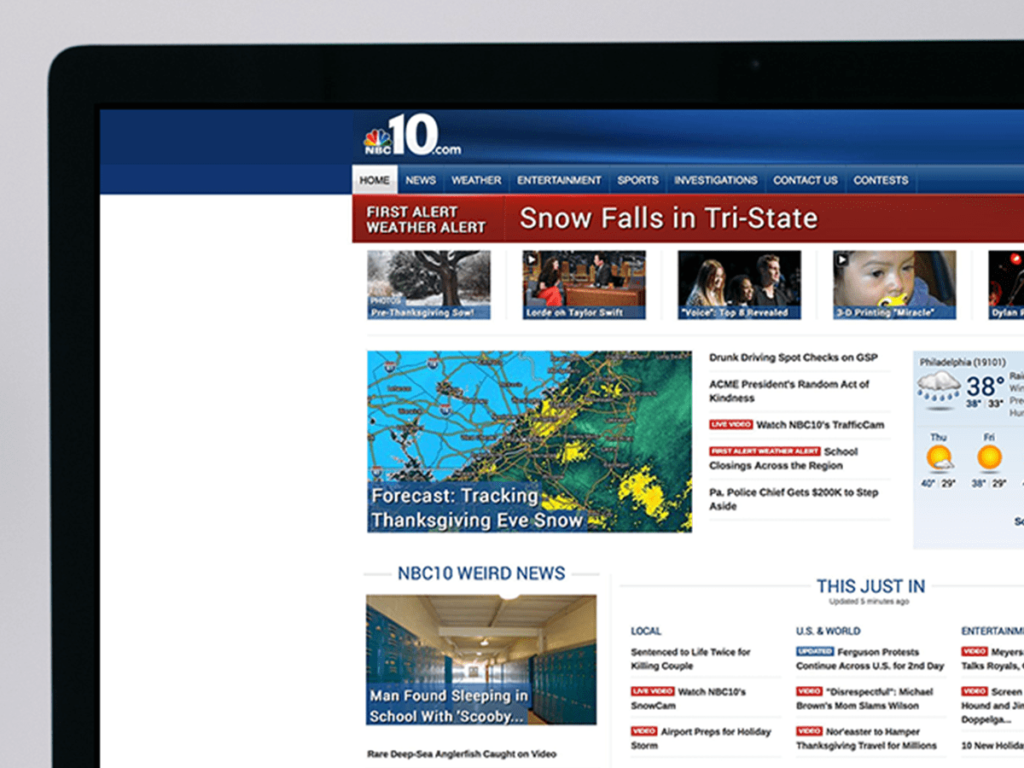Open 'Disrespectful': Michael Brown's Mom story
This screenshot has height=768, width=1024.
tap(865, 699)
